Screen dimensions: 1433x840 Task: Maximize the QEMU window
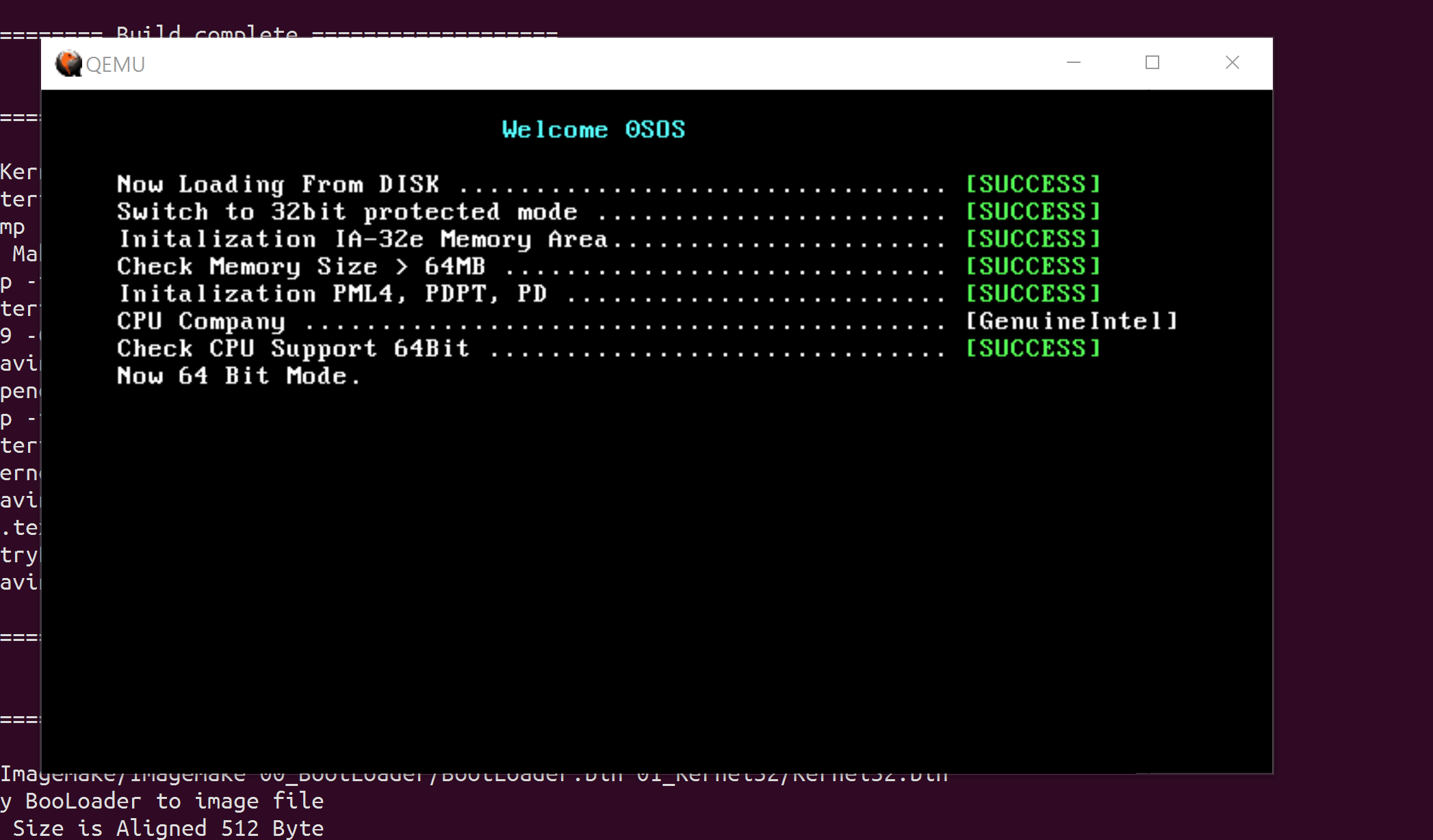[1152, 63]
